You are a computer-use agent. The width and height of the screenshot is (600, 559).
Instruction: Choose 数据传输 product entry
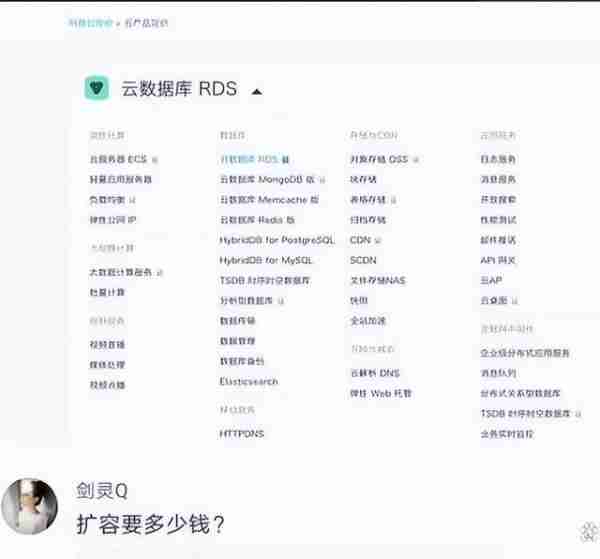[238, 321]
